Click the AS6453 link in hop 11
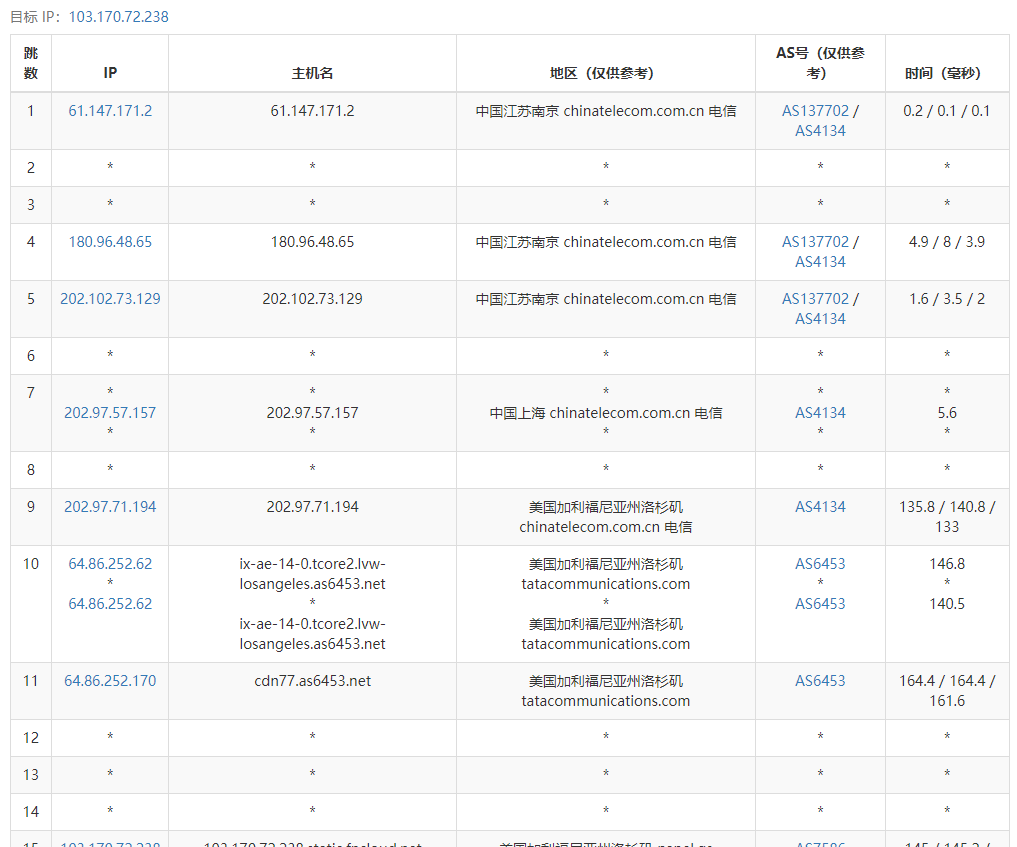The width and height of the screenshot is (1017, 847). point(820,681)
